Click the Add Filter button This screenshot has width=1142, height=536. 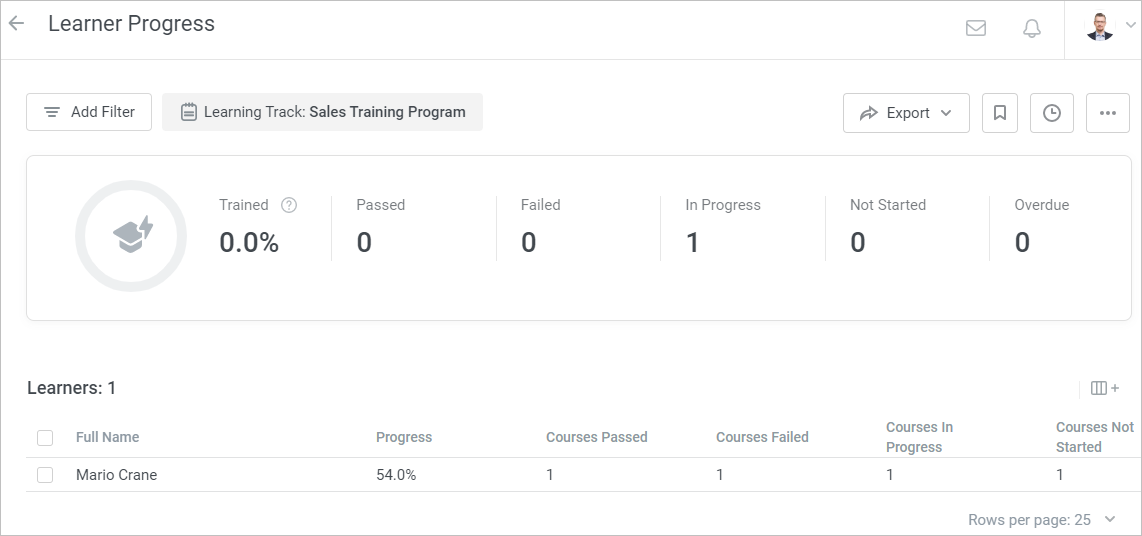pyautogui.click(x=89, y=112)
